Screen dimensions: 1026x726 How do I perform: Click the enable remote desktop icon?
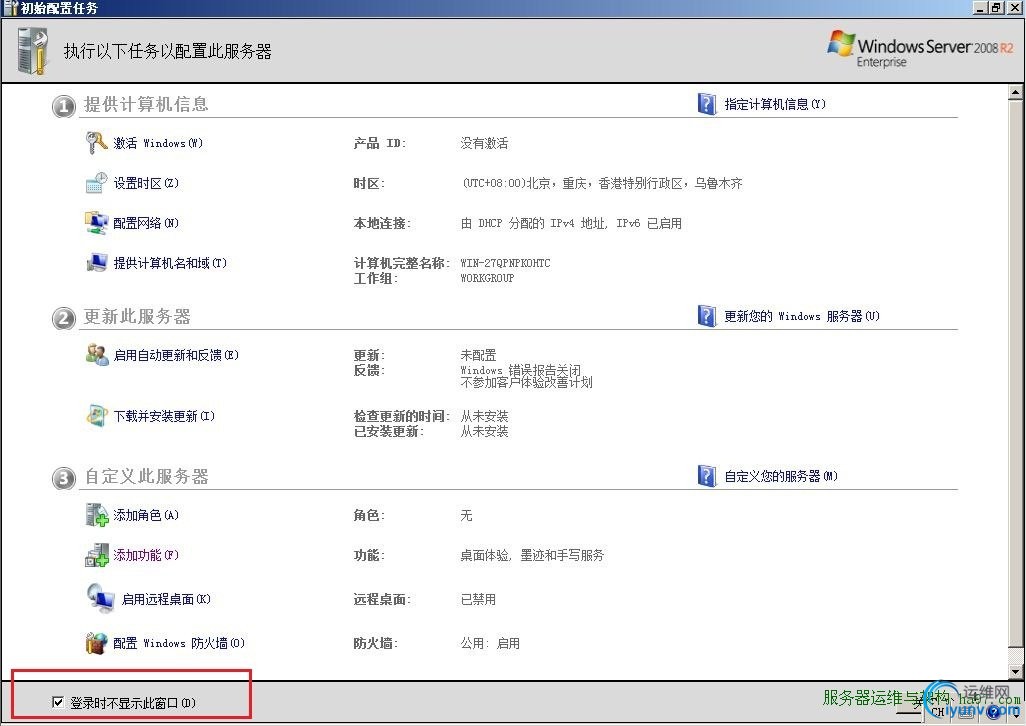(x=100, y=598)
